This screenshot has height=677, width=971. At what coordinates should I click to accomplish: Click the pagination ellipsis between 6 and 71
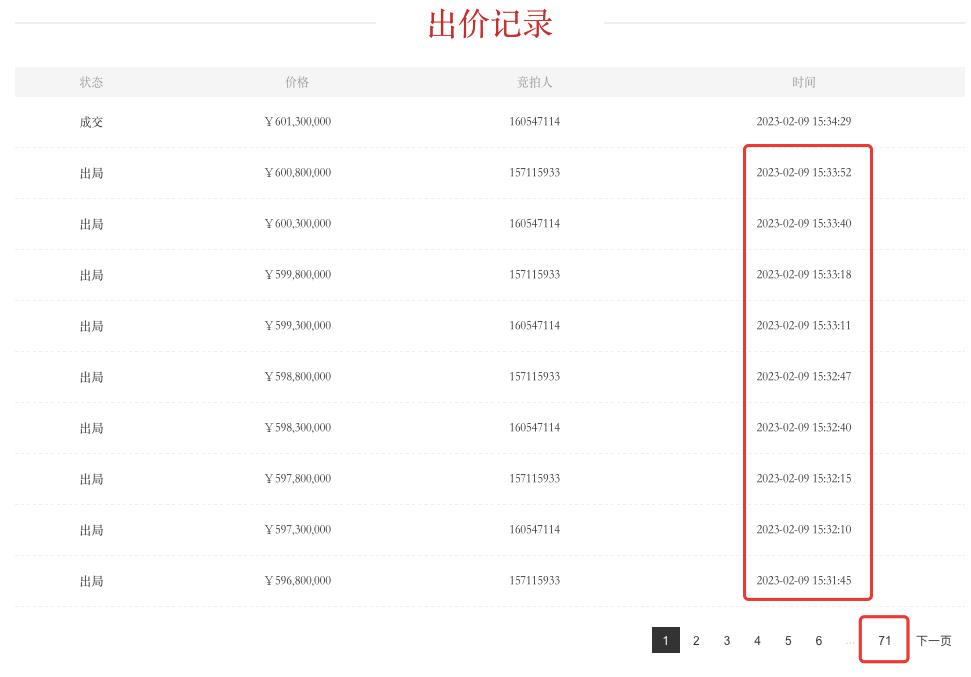(x=851, y=640)
